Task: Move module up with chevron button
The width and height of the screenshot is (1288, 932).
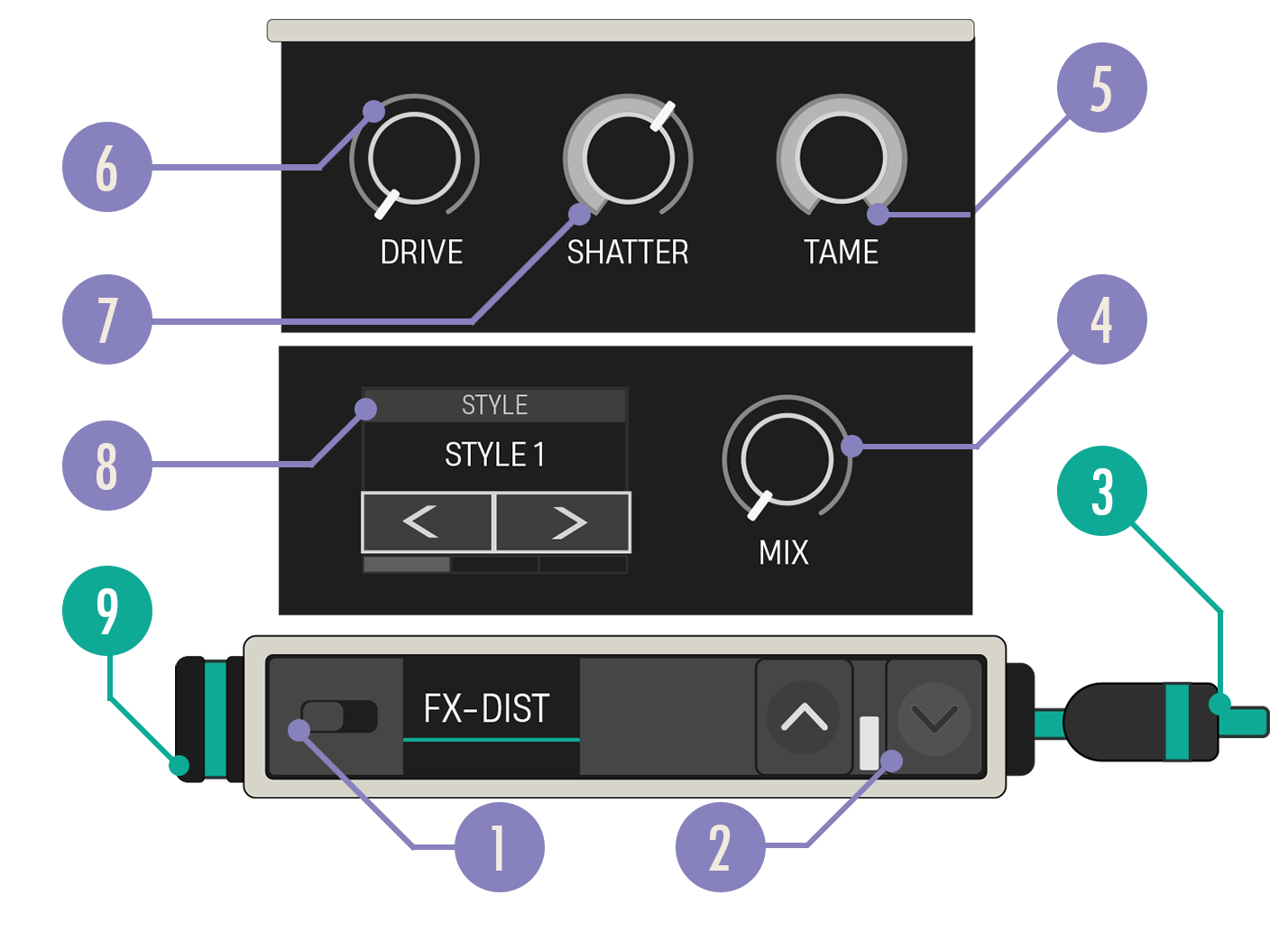Action: click(805, 717)
